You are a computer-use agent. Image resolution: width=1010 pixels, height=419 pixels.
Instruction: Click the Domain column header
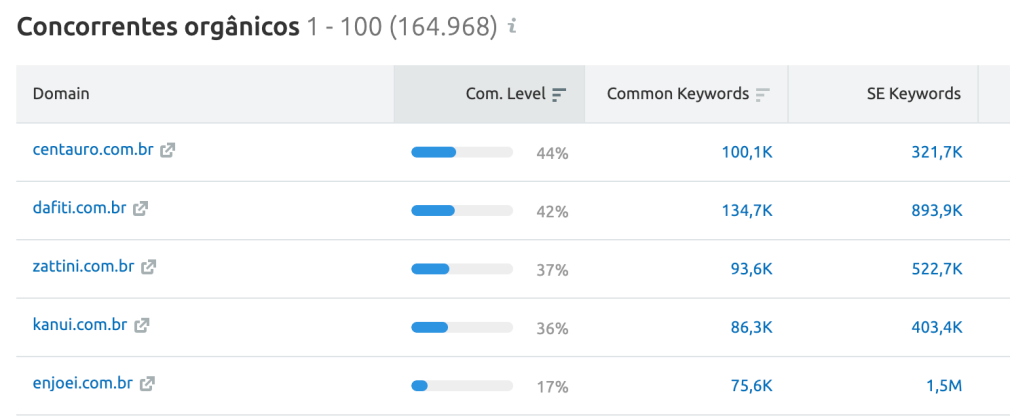pyautogui.click(x=61, y=94)
